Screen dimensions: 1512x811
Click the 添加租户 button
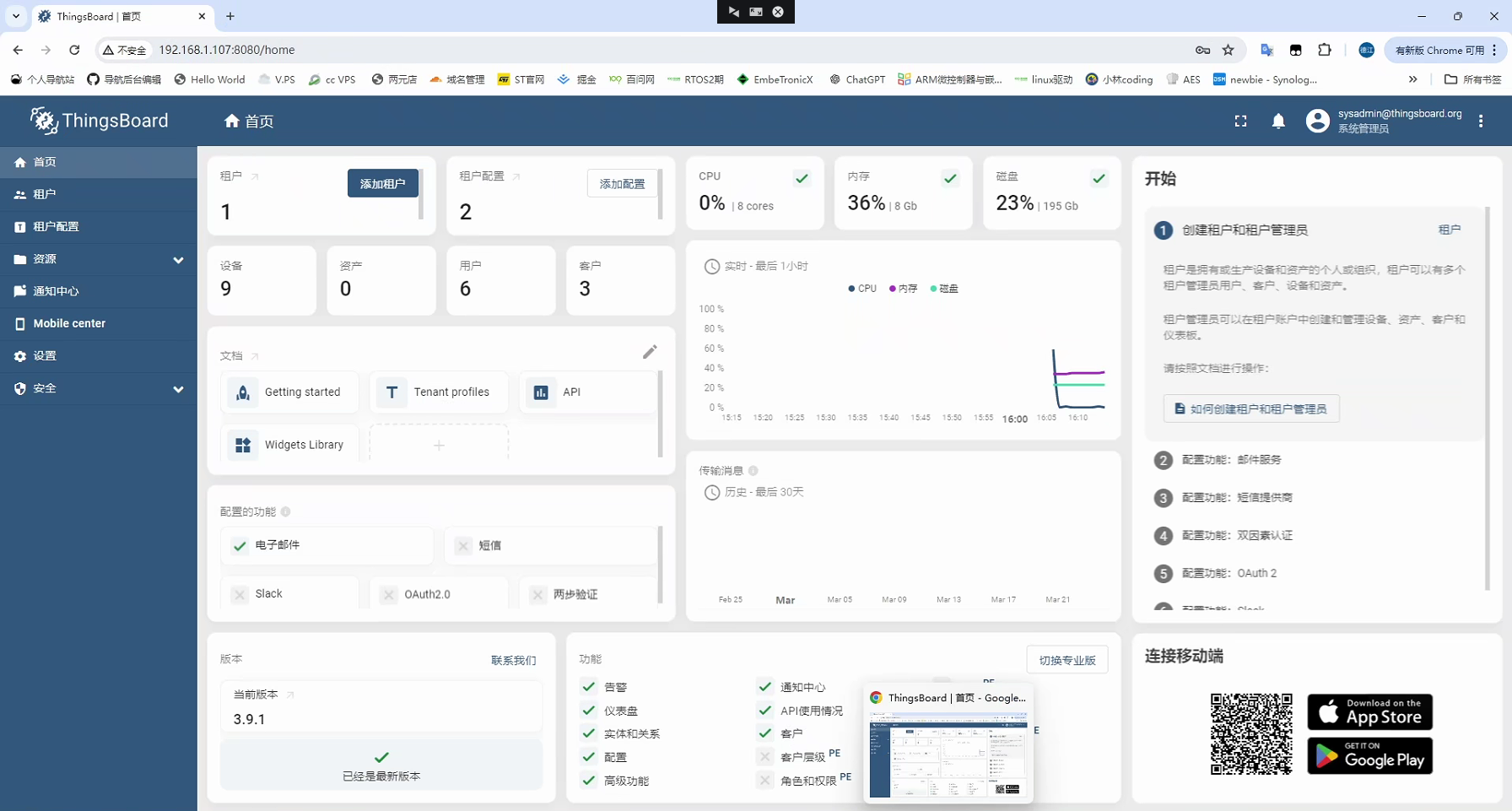382,183
